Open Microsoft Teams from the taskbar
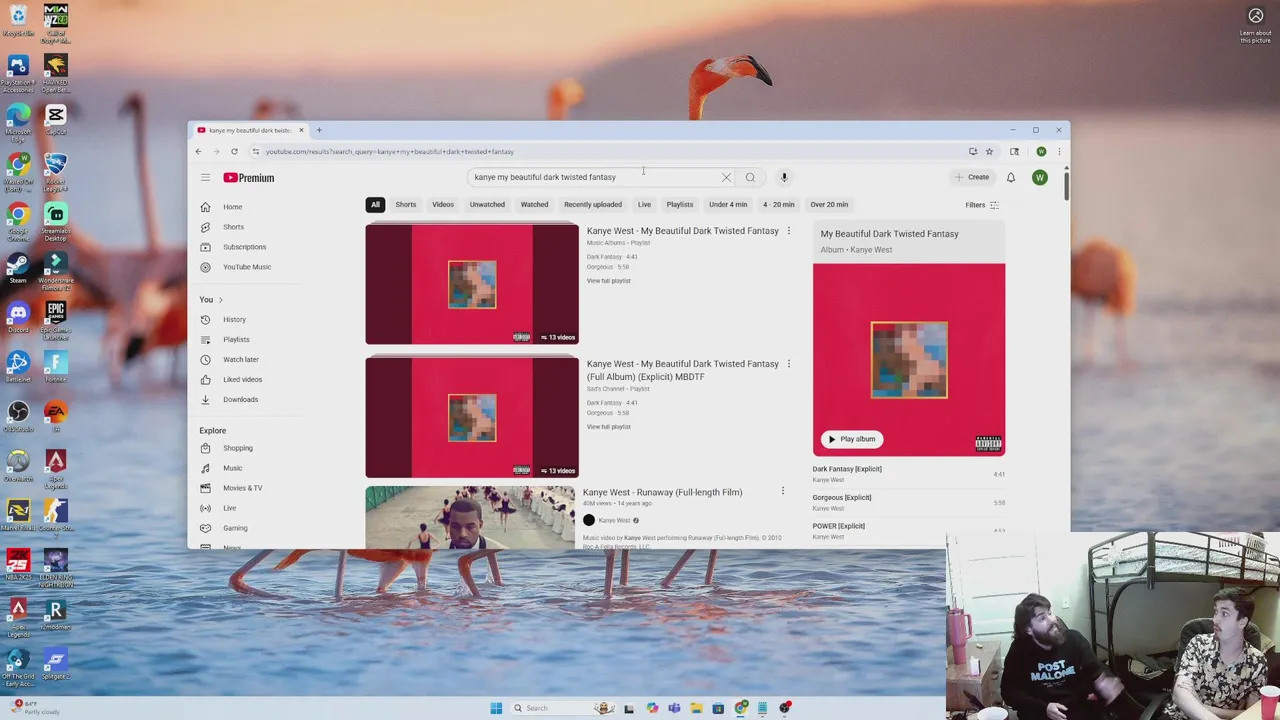This screenshot has width=1280, height=720. pyautogui.click(x=674, y=708)
